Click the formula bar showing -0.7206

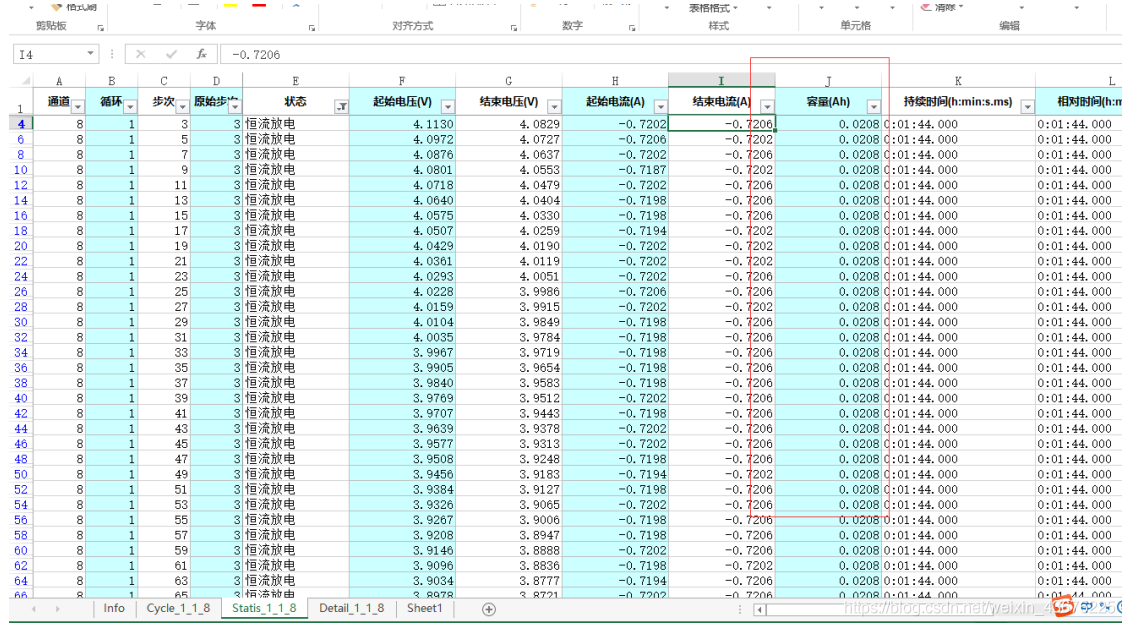click(x=671, y=54)
